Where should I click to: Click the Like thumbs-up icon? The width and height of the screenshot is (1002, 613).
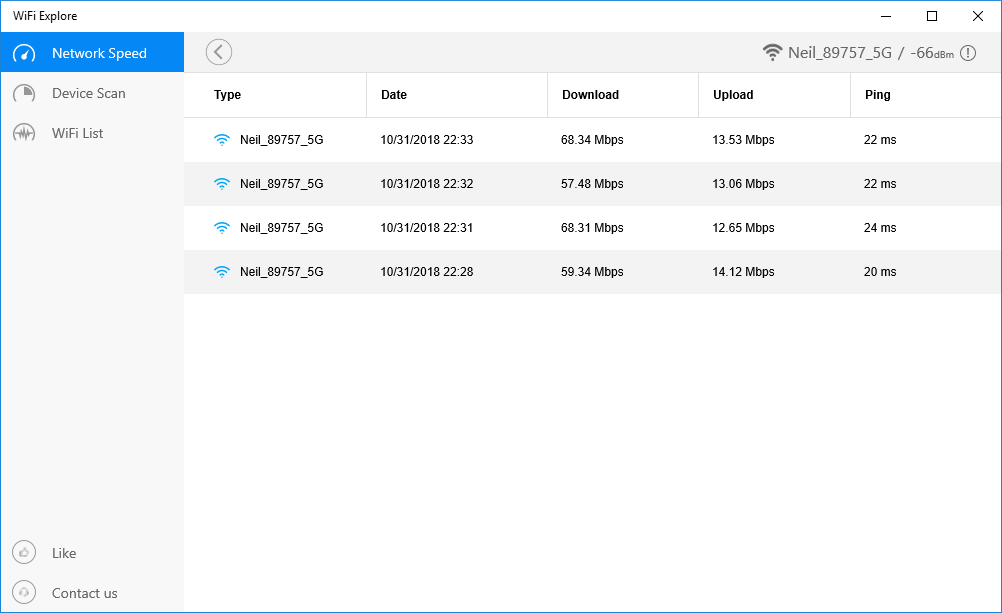coord(24,553)
